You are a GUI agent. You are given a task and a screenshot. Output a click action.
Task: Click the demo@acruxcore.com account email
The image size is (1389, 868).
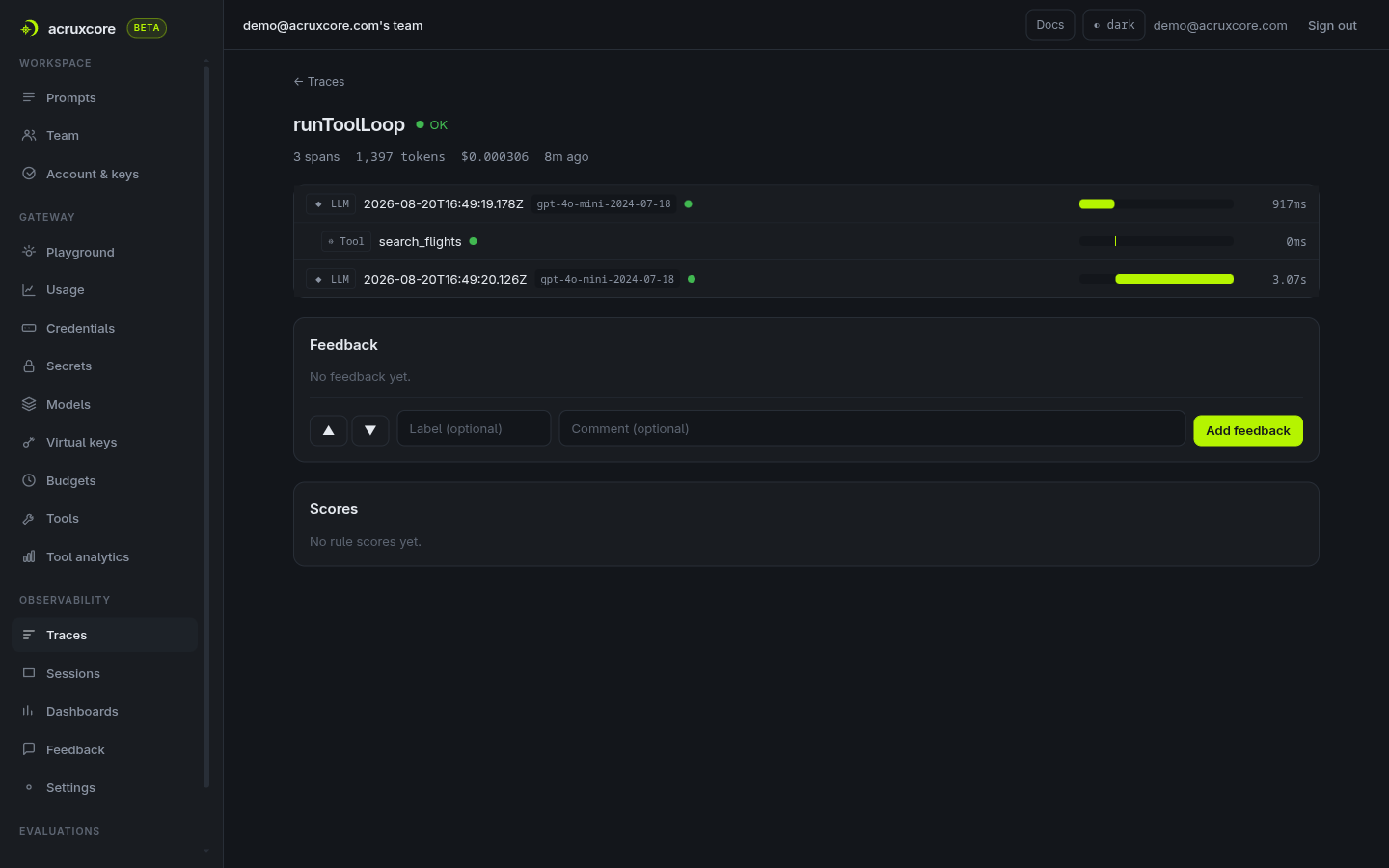[1220, 26]
